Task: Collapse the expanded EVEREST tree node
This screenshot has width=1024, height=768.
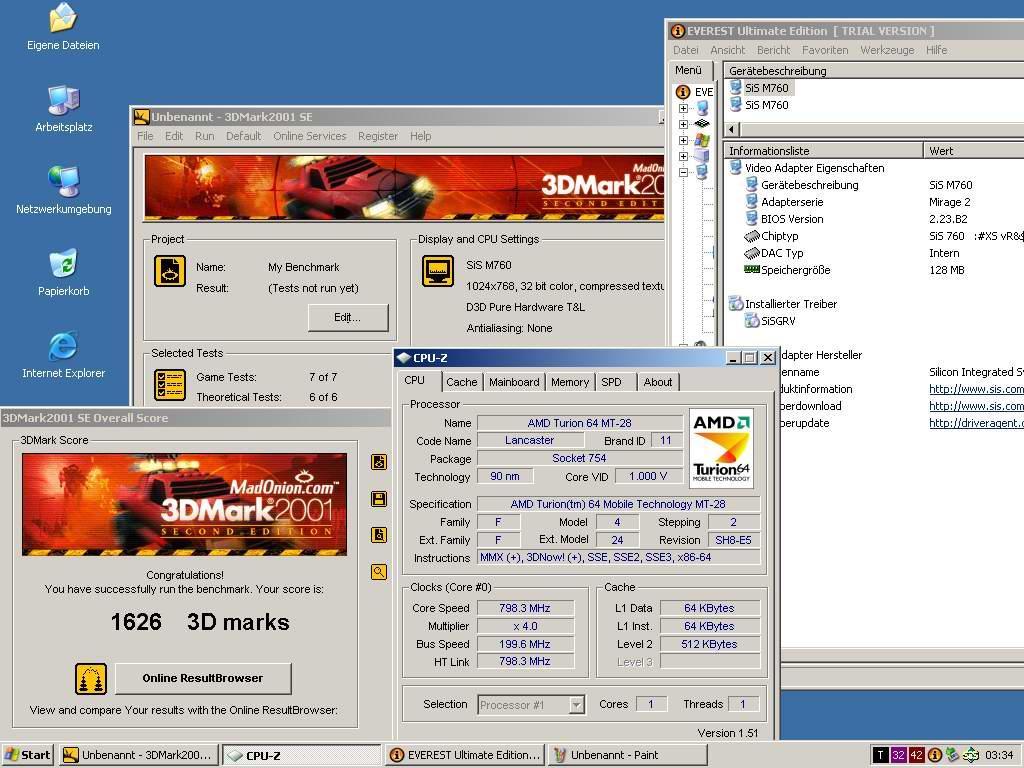Action: [683, 172]
